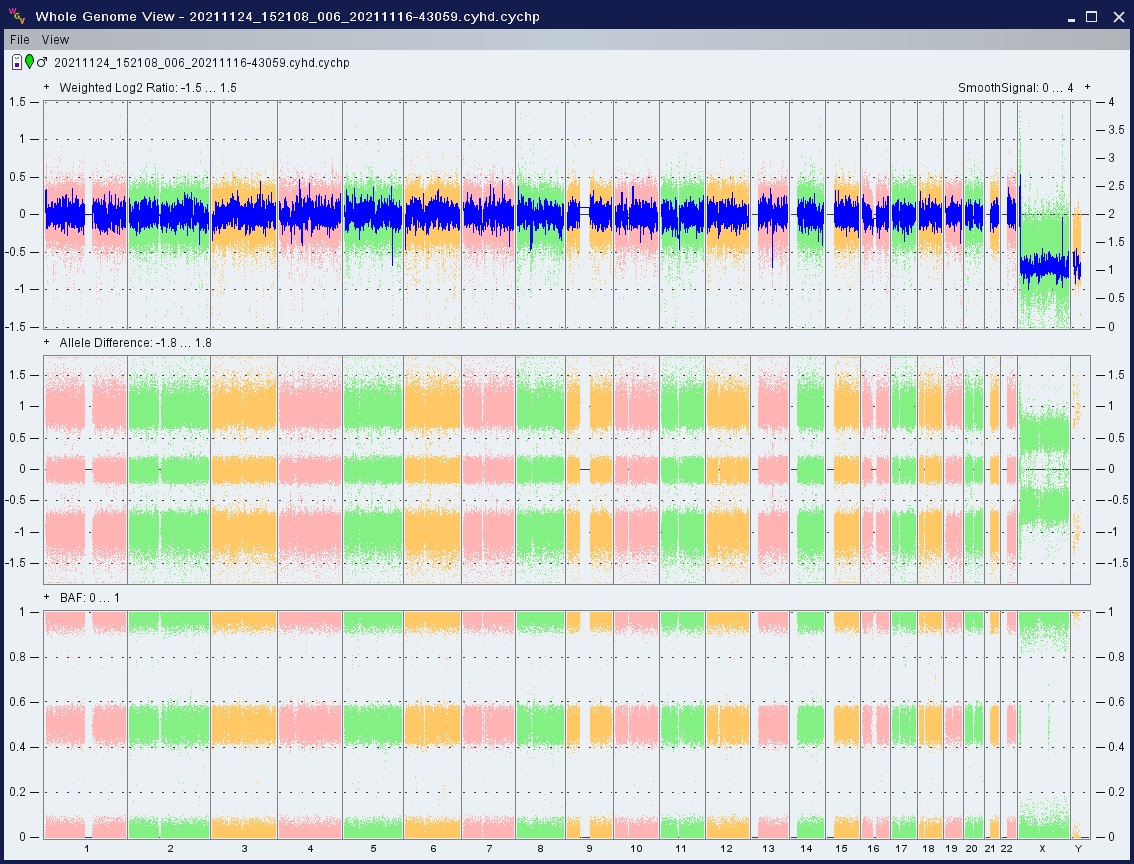
Task: Click the male gender symbol icon
Action: [42, 63]
